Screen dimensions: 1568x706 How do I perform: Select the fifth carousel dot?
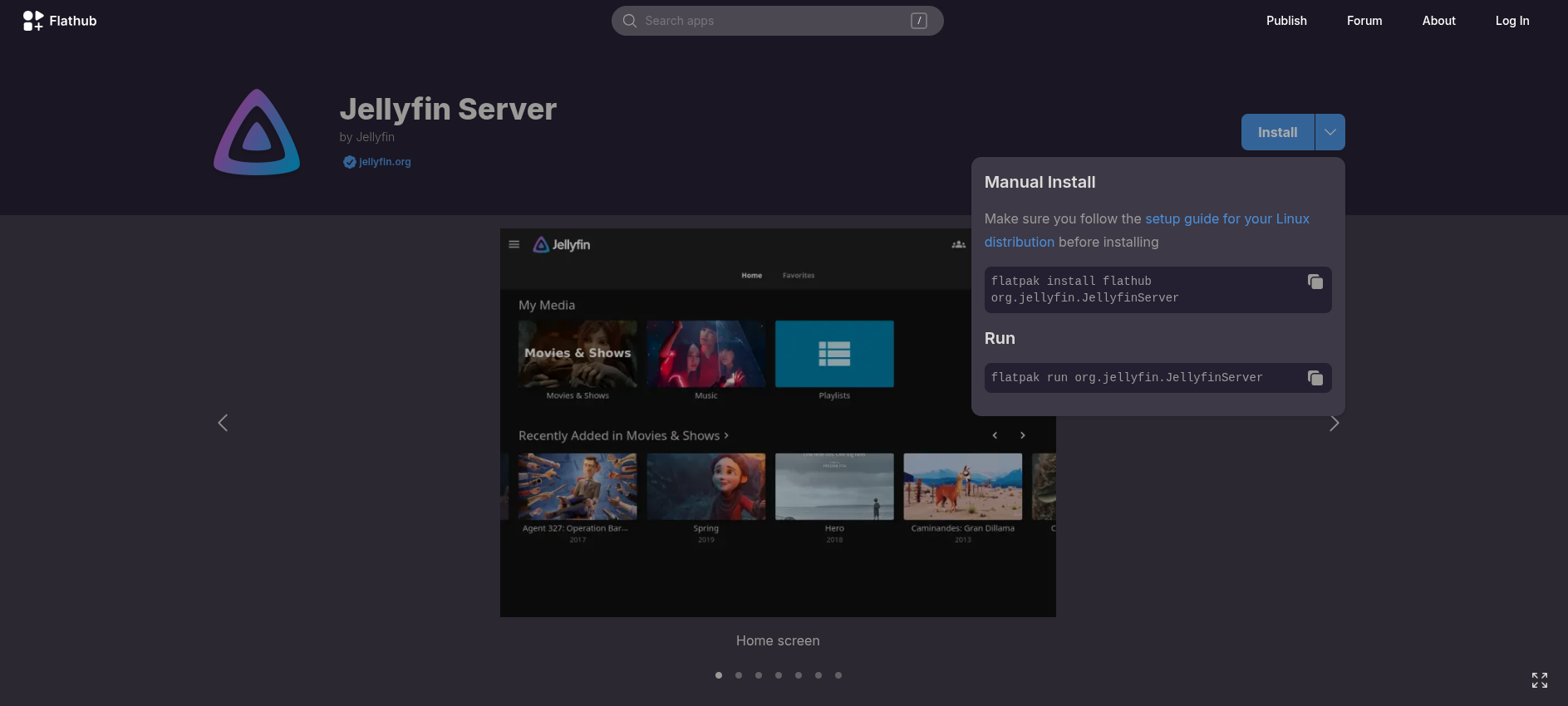(799, 675)
